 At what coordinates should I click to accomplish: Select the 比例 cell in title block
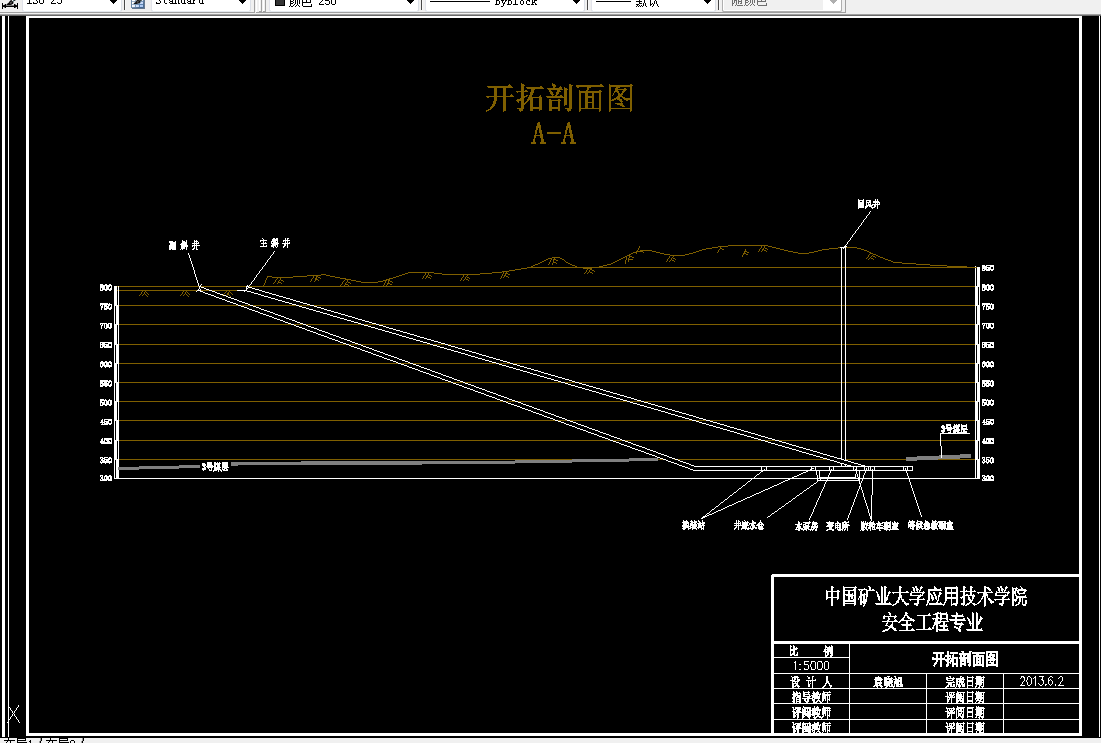(812, 651)
